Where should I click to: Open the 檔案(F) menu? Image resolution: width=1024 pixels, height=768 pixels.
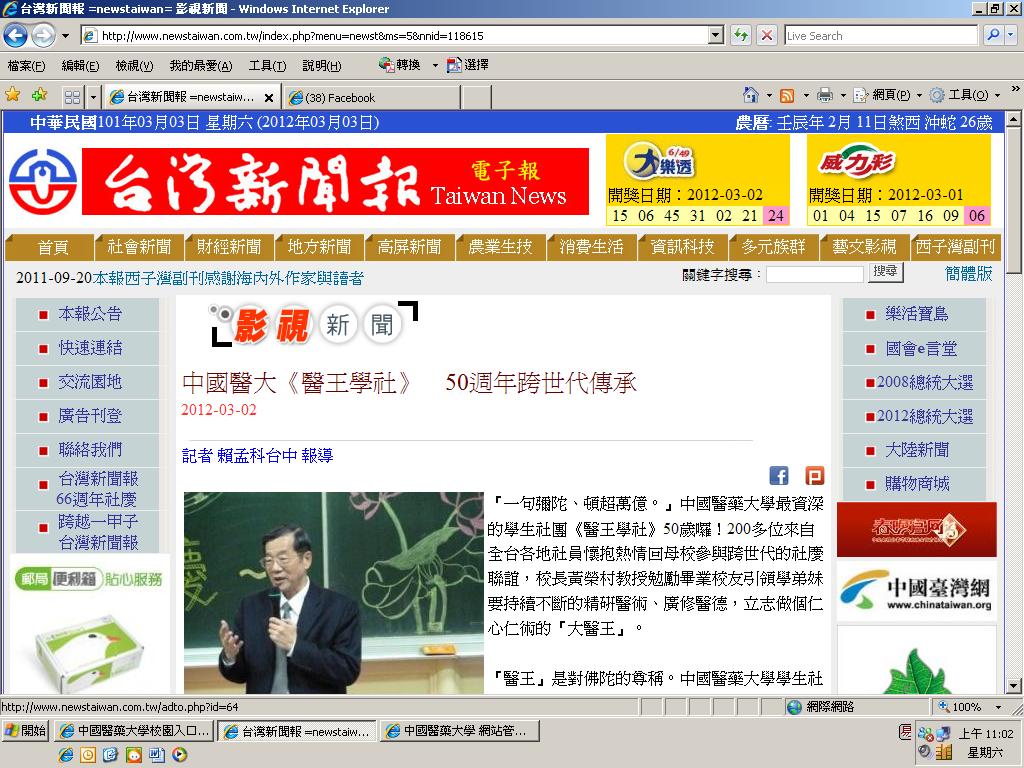[x=27, y=65]
